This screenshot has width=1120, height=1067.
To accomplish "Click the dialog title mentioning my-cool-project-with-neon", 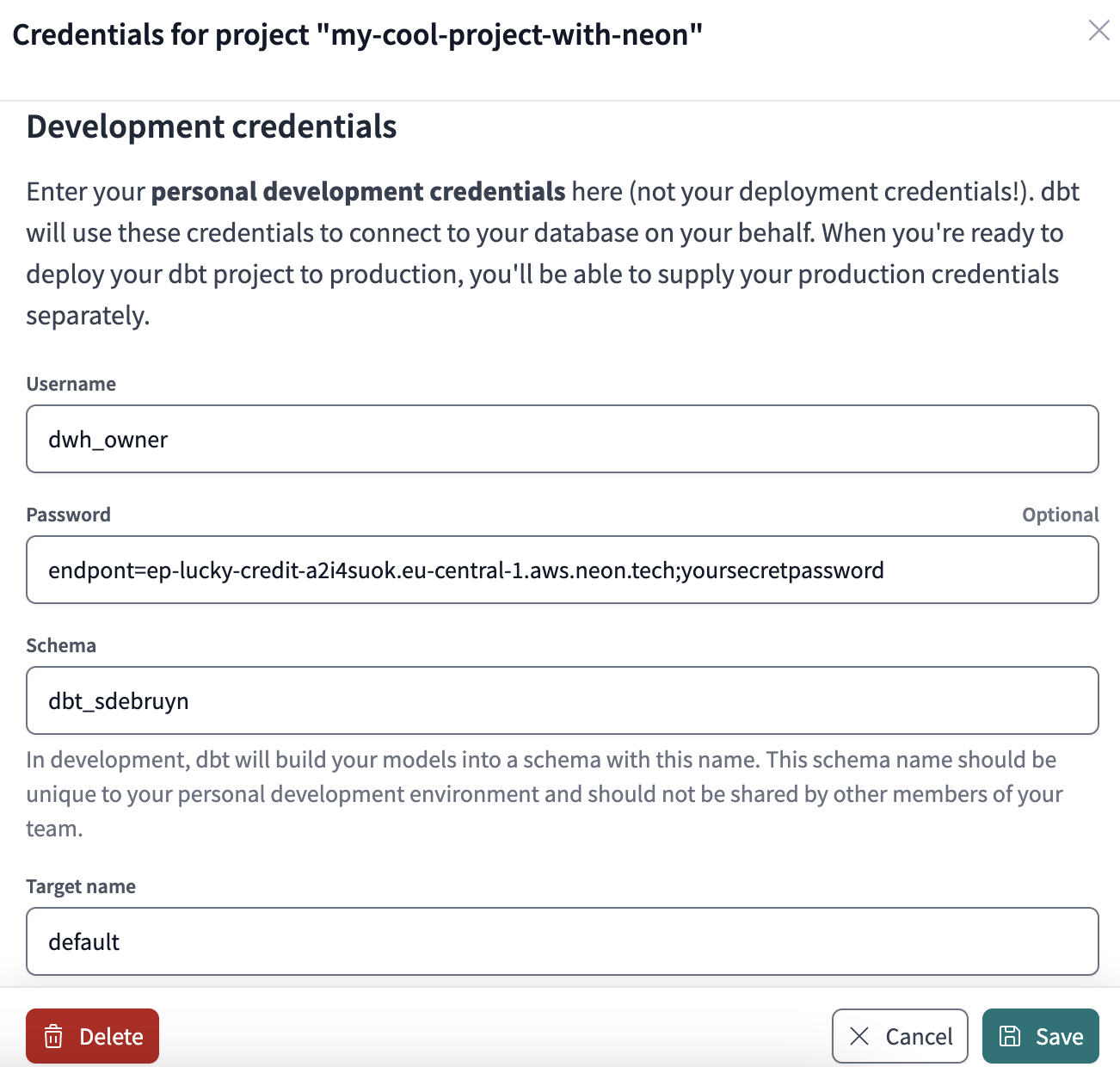I will pos(359,34).
